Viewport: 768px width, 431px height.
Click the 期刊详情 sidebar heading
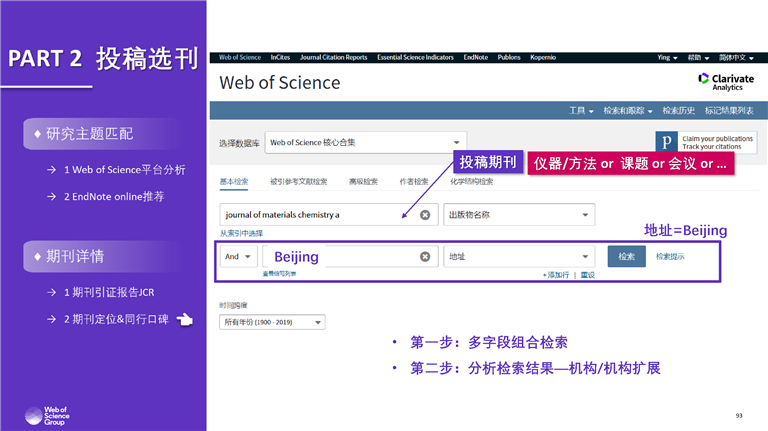pos(103,256)
